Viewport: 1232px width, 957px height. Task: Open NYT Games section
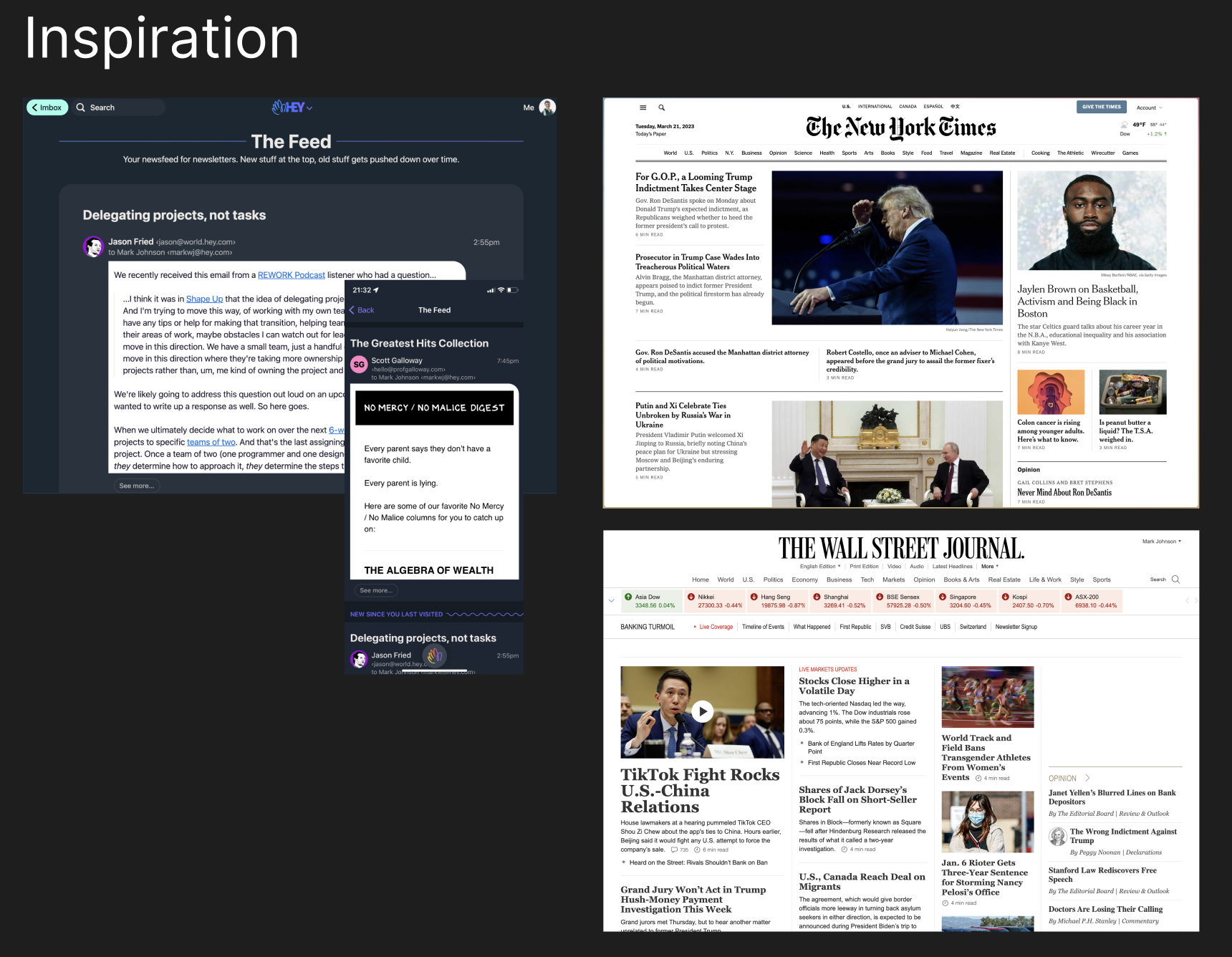point(1130,153)
